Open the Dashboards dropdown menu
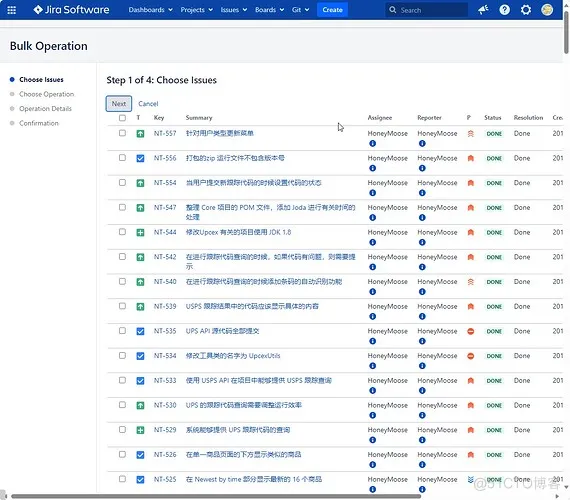The width and height of the screenshot is (570, 500). click(x=150, y=10)
